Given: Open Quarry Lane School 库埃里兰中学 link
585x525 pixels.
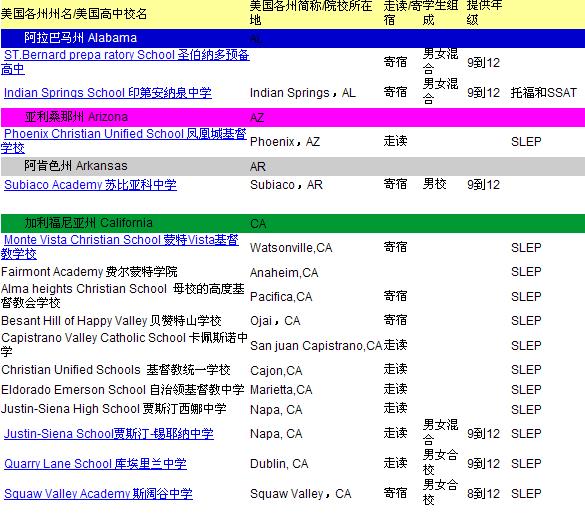Looking at the screenshot, I should [x=95, y=464].
